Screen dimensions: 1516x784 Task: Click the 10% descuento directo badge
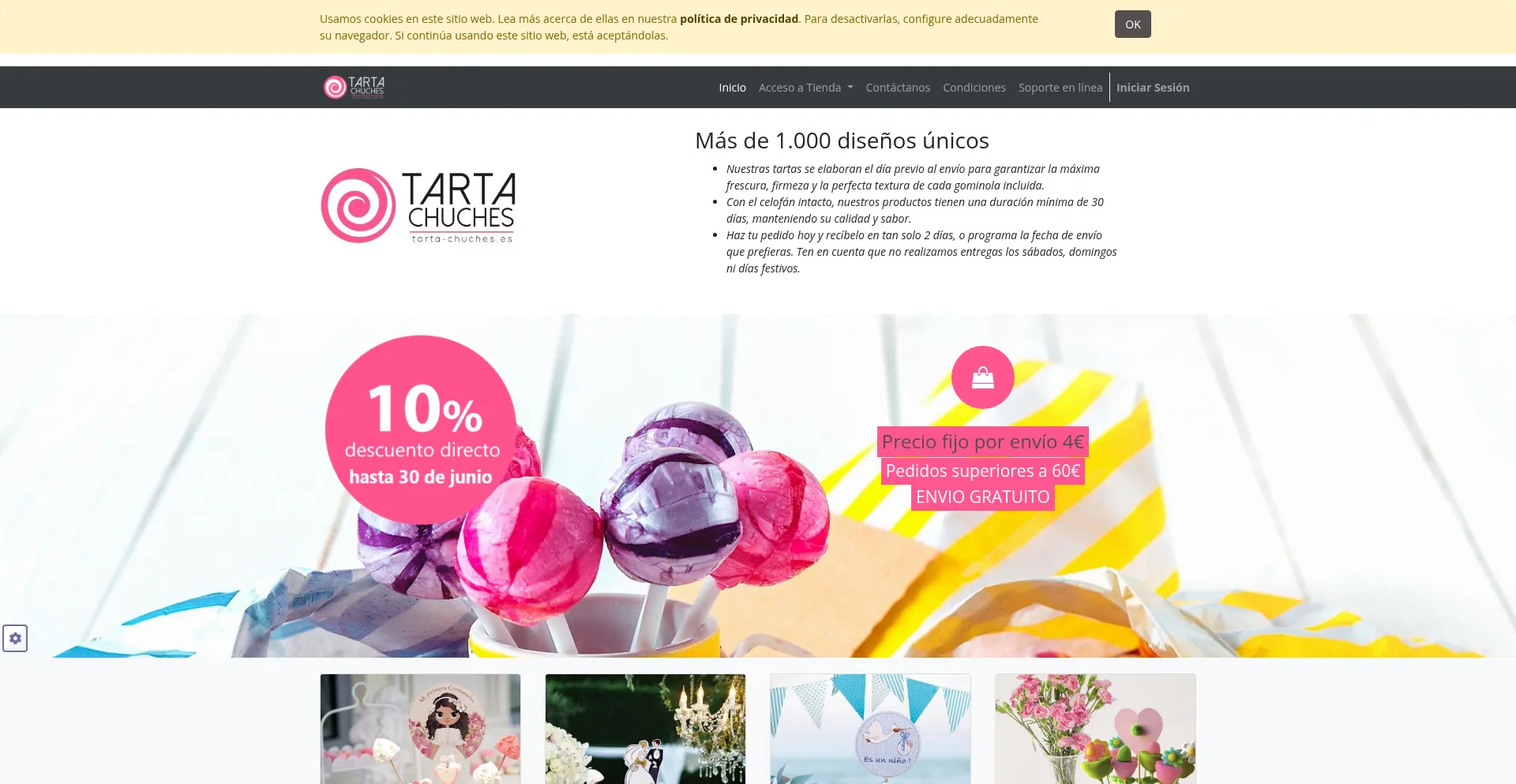point(420,430)
